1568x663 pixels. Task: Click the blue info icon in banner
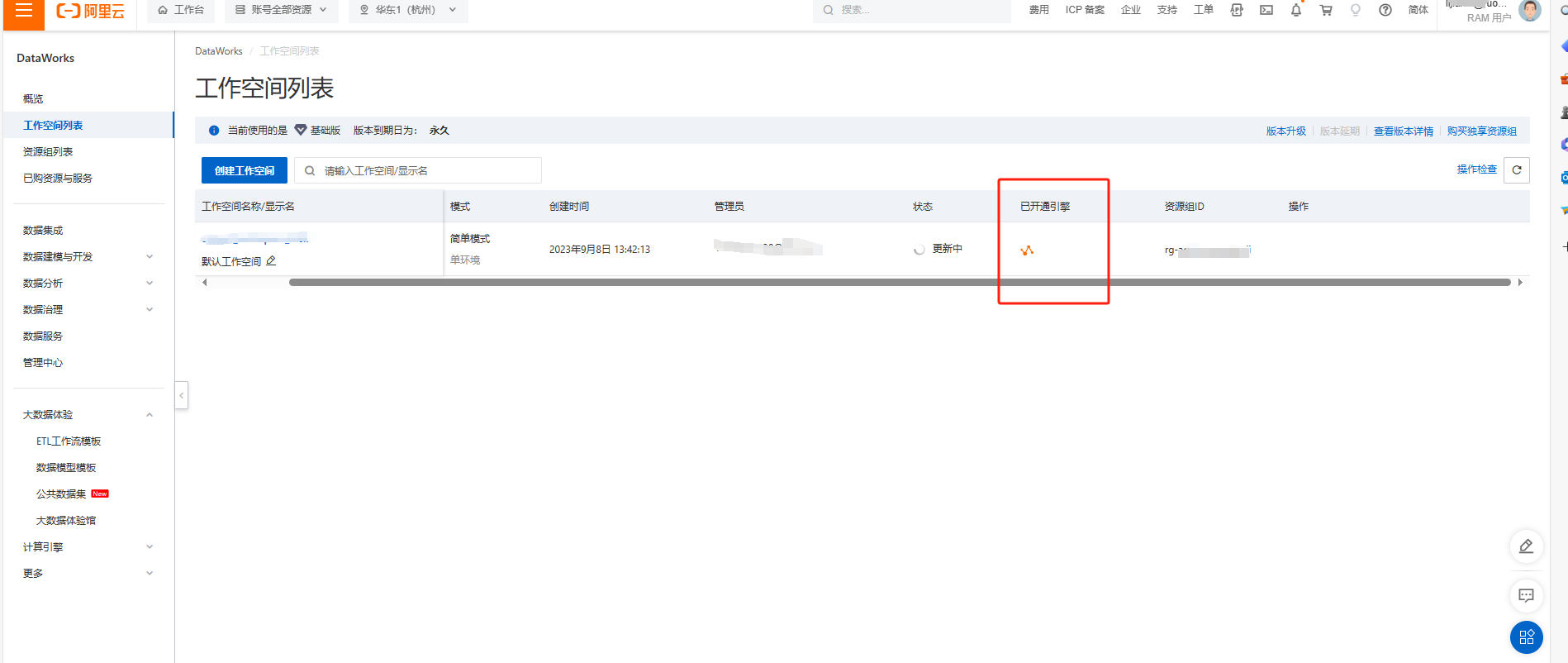coord(214,131)
